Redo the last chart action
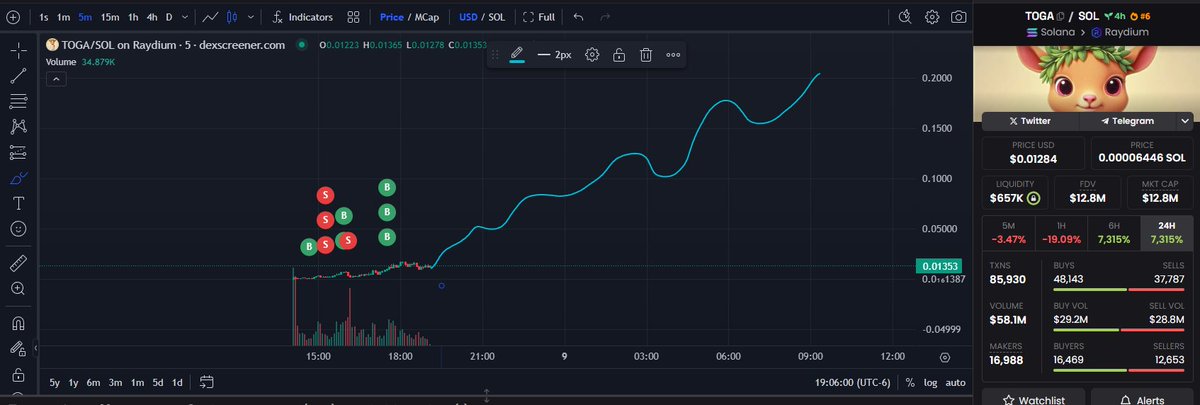The height and width of the screenshot is (405, 1200). pos(607,17)
